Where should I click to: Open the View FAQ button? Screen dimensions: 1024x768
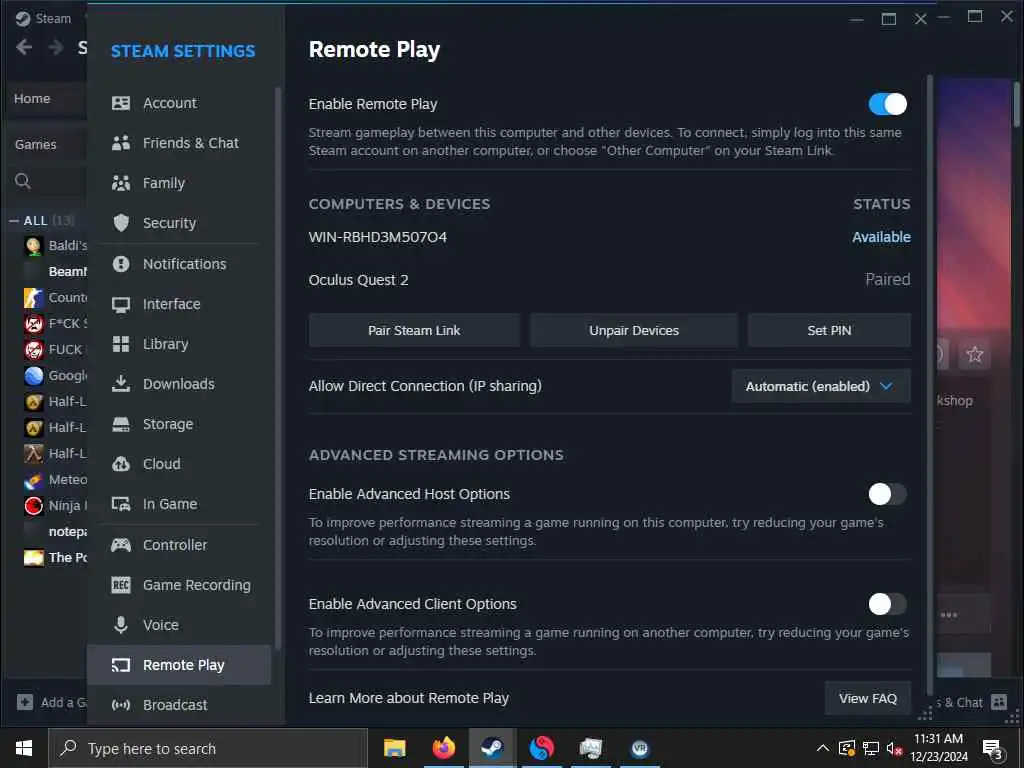click(x=868, y=699)
